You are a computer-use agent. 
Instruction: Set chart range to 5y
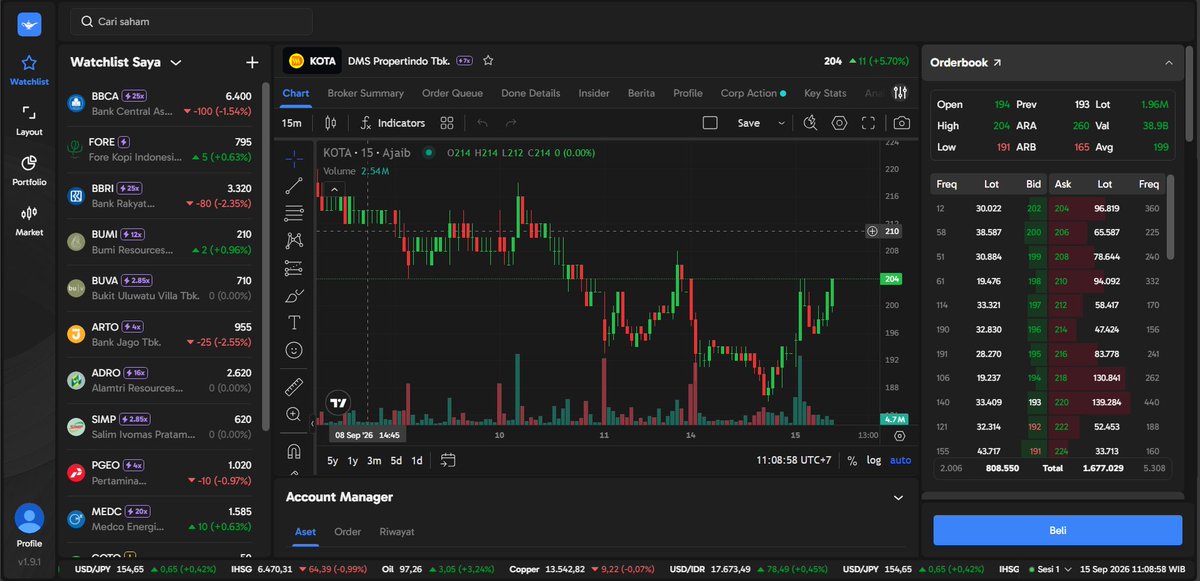[x=333, y=461]
